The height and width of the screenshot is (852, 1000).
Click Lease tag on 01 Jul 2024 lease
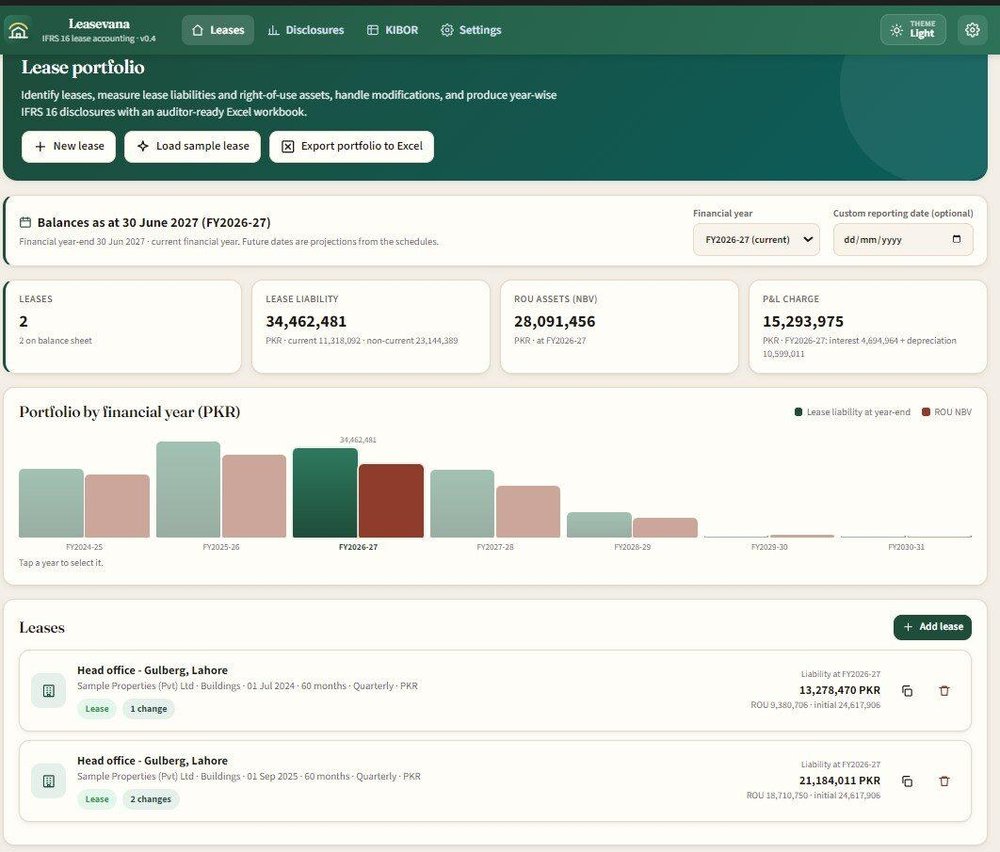97,709
